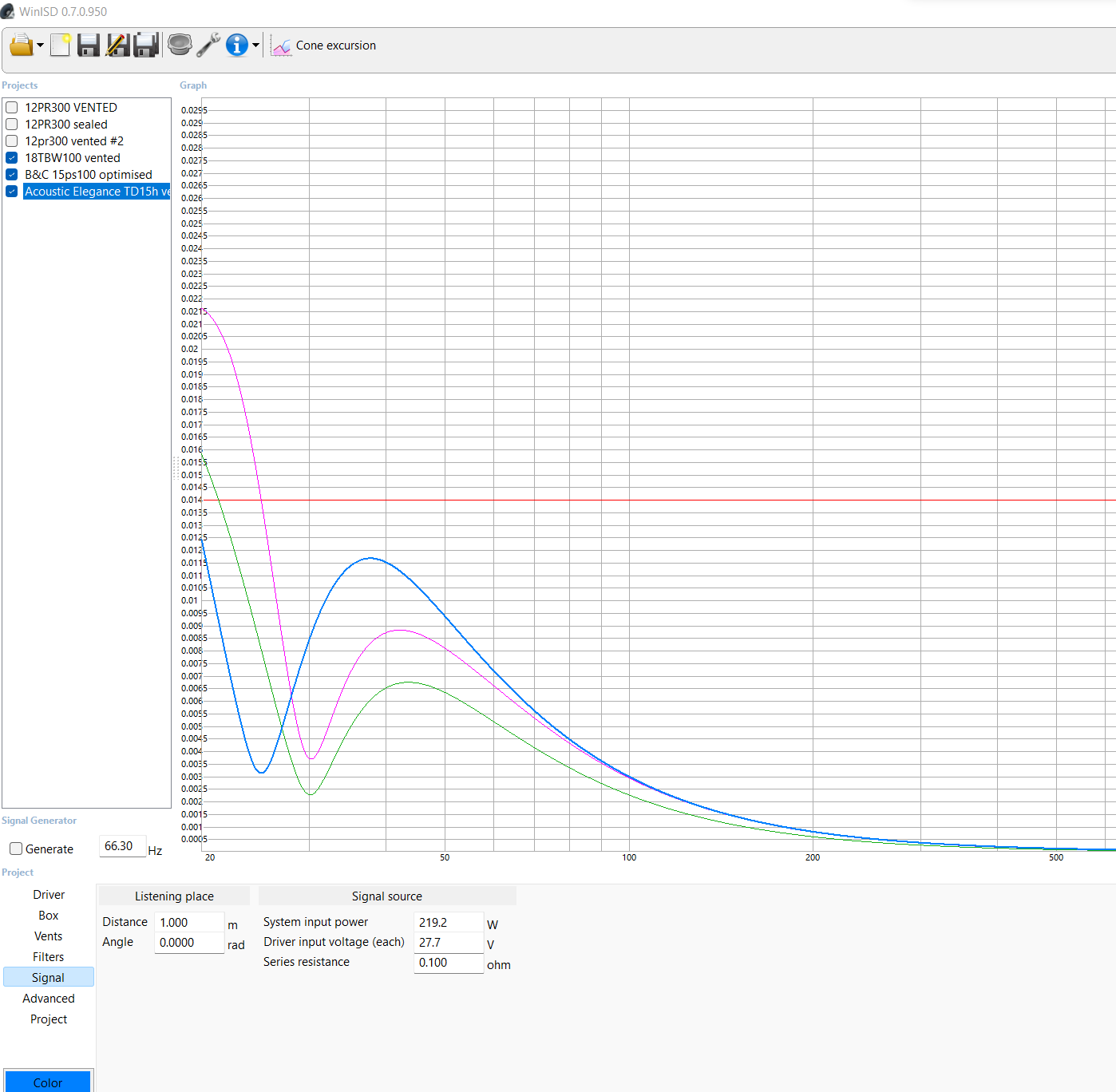Image resolution: width=1116 pixels, height=1092 pixels.
Task: Click the Signal source section header
Action: (x=387, y=896)
